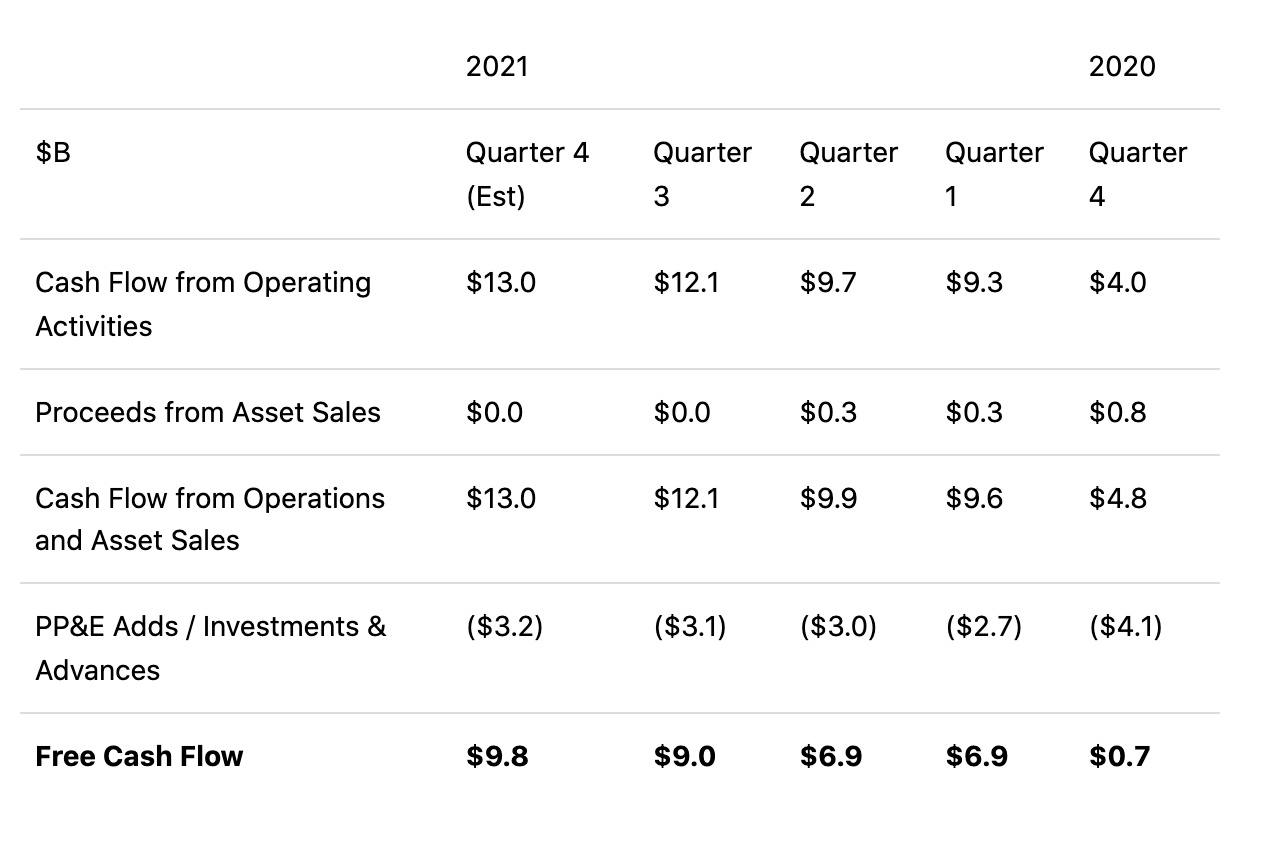Click the 2020 year header
The width and height of the screenshot is (1270, 846).
point(1121,67)
